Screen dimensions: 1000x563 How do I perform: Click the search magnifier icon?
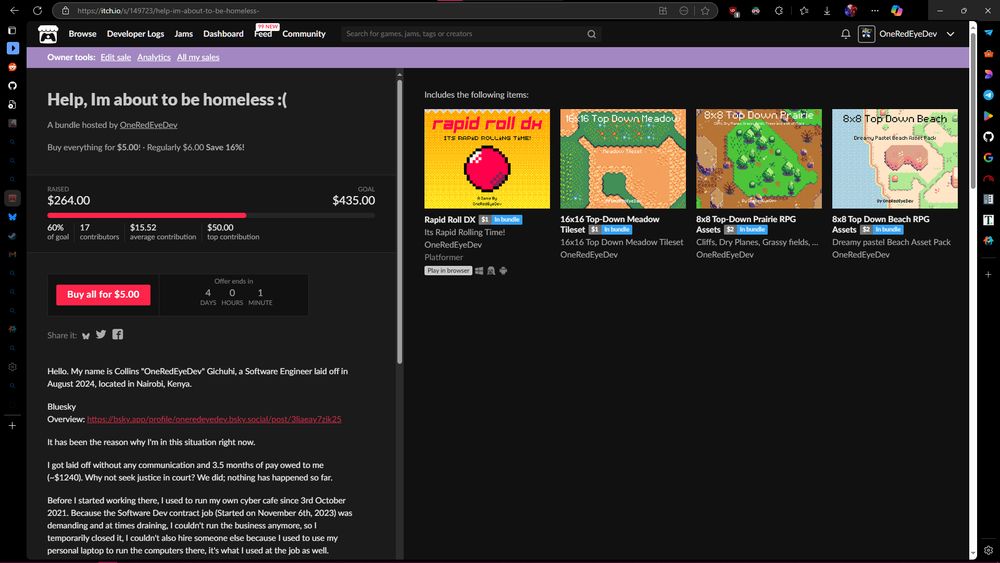592,34
